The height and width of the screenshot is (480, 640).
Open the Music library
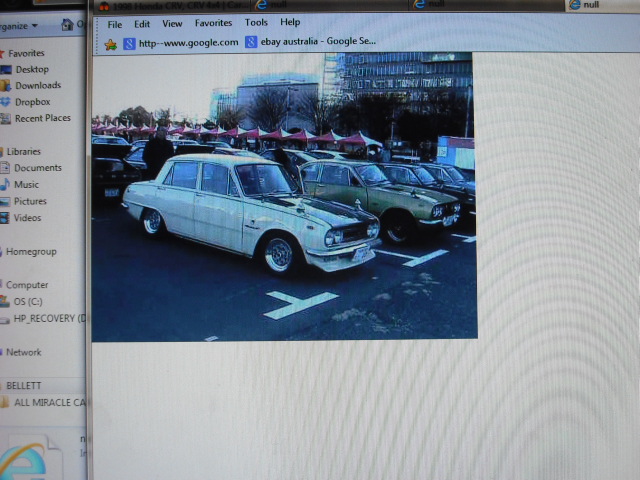coord(26,184)
